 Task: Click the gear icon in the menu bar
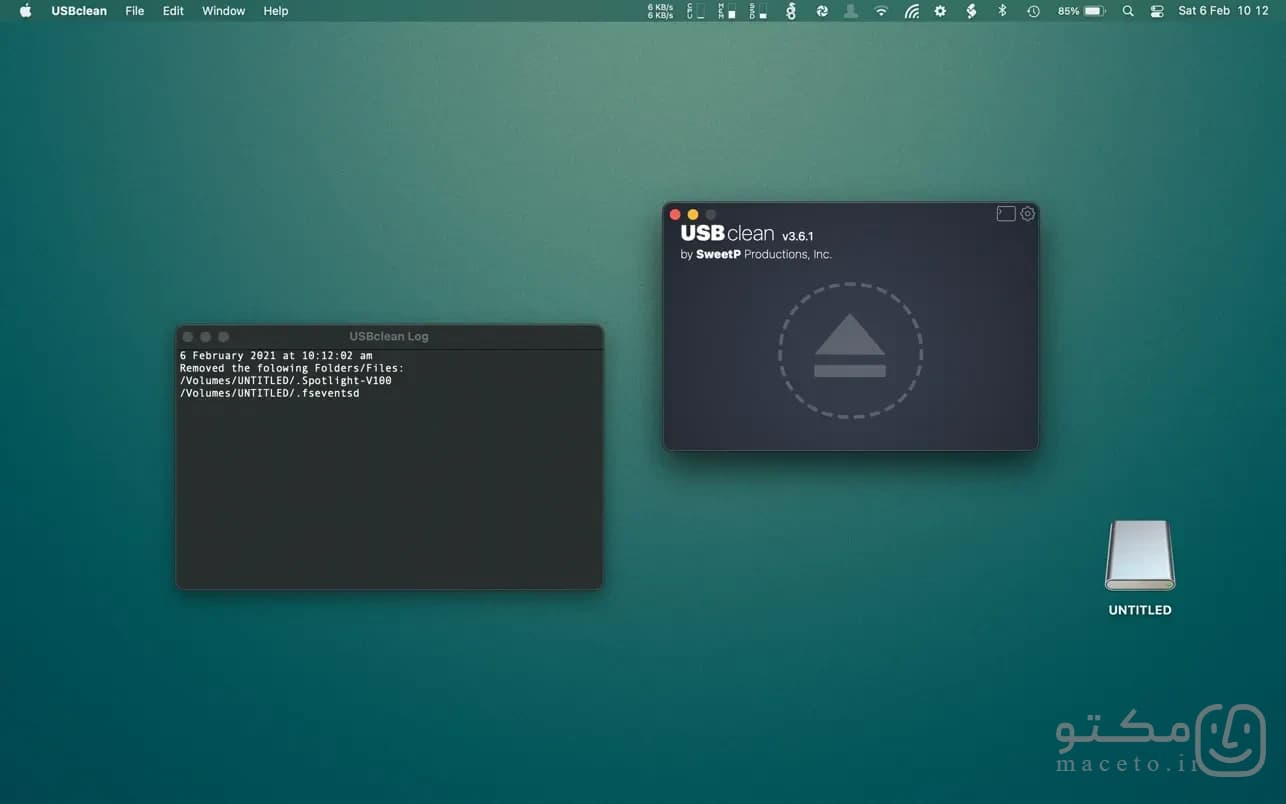point(940,11)
